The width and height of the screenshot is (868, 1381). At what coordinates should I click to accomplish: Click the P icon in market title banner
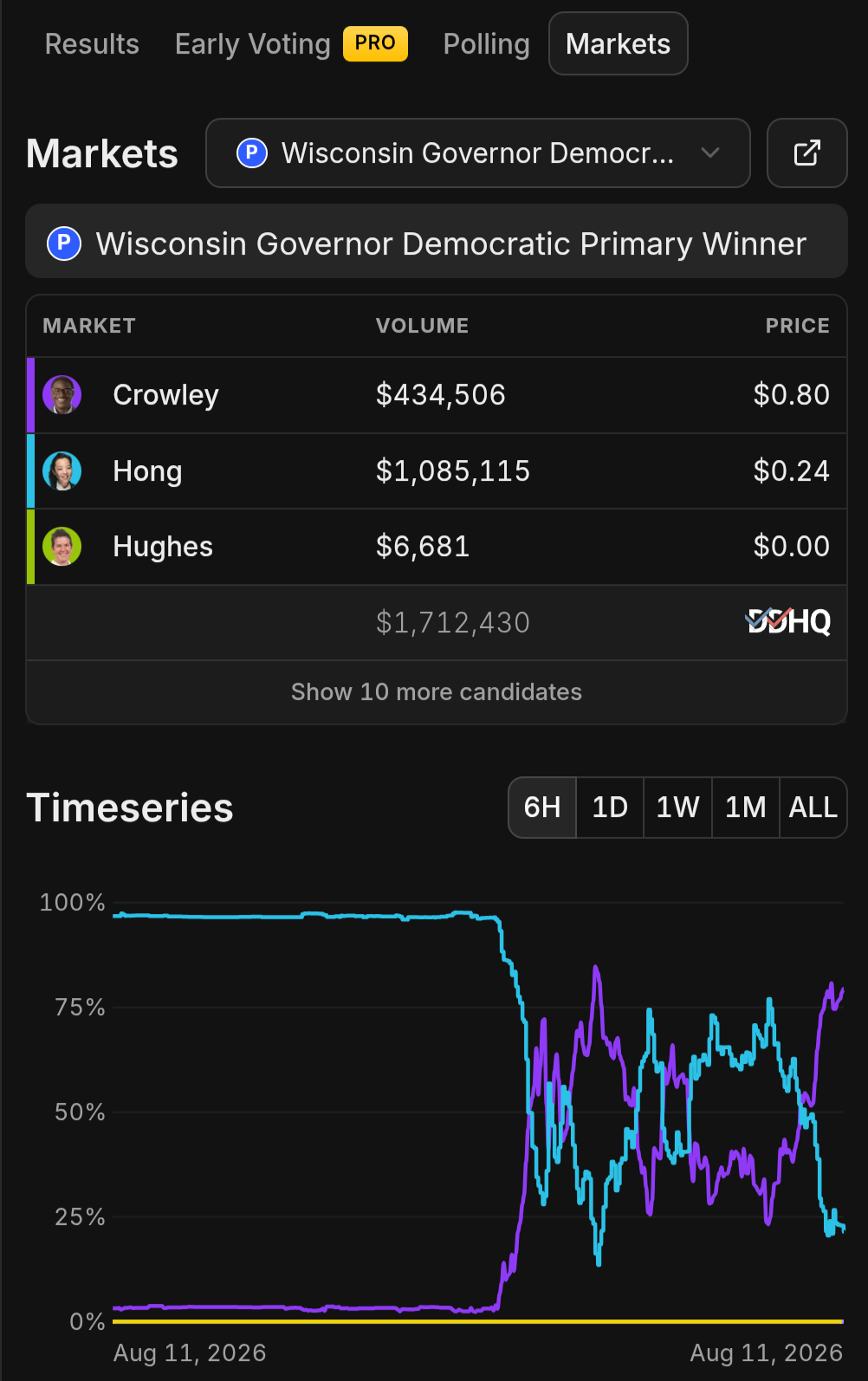tap(64, 243)
